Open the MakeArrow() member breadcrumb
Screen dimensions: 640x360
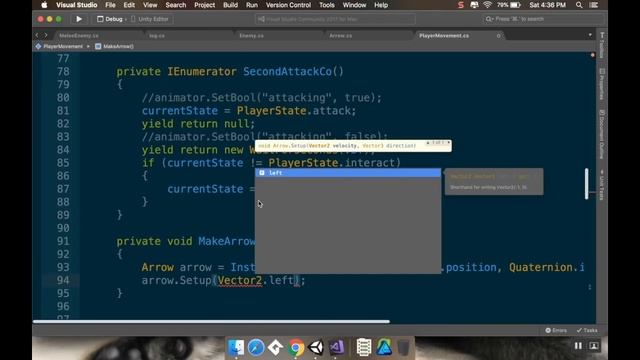(115, 47)
